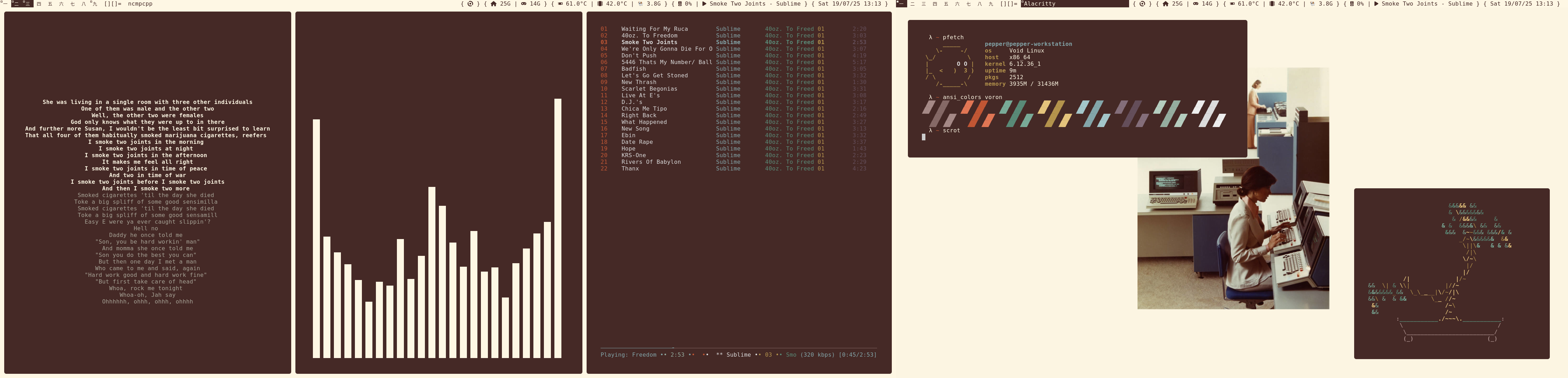Click the []= layout symbol beside the ncmpcpp title

tap(113, 3)
